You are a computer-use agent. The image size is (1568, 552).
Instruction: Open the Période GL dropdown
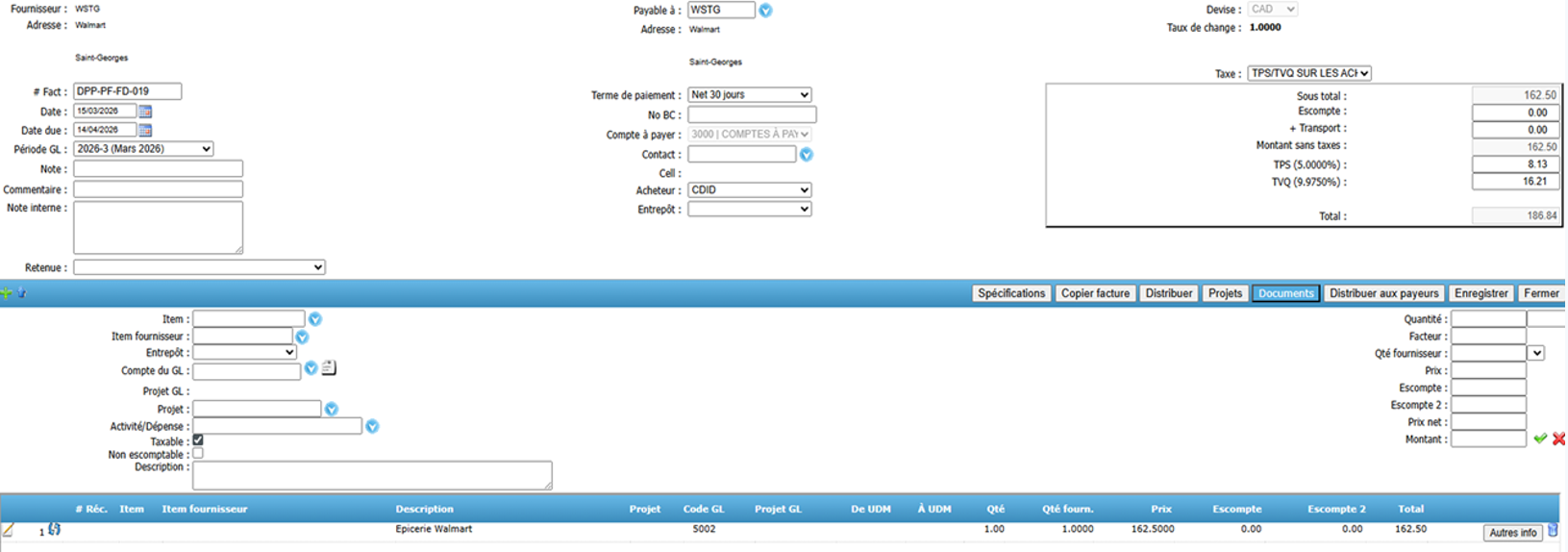[143, 149]
